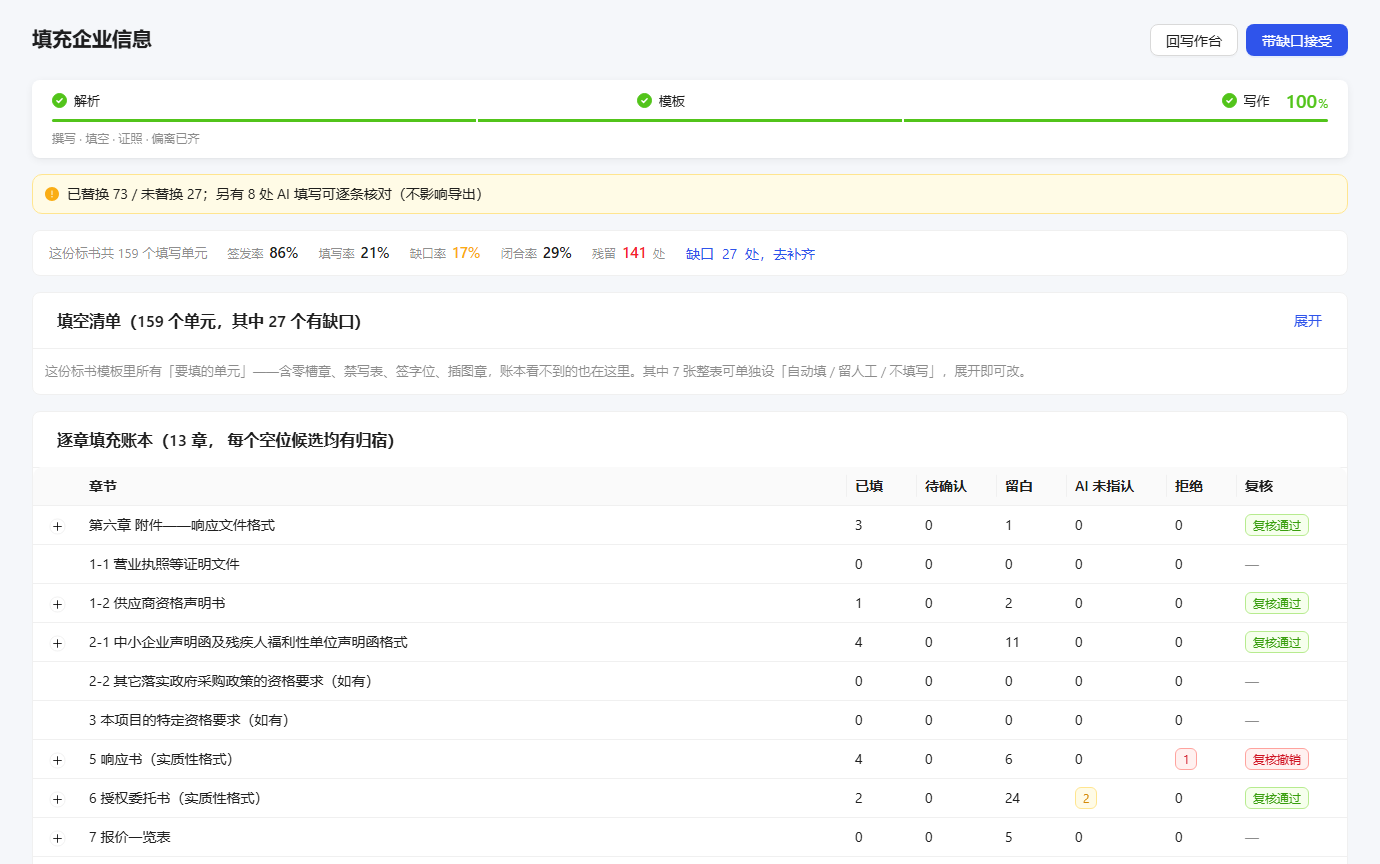Expand the 7 报价一览表 row
This screenshot has width=1380, height=864.
(57, 838)
